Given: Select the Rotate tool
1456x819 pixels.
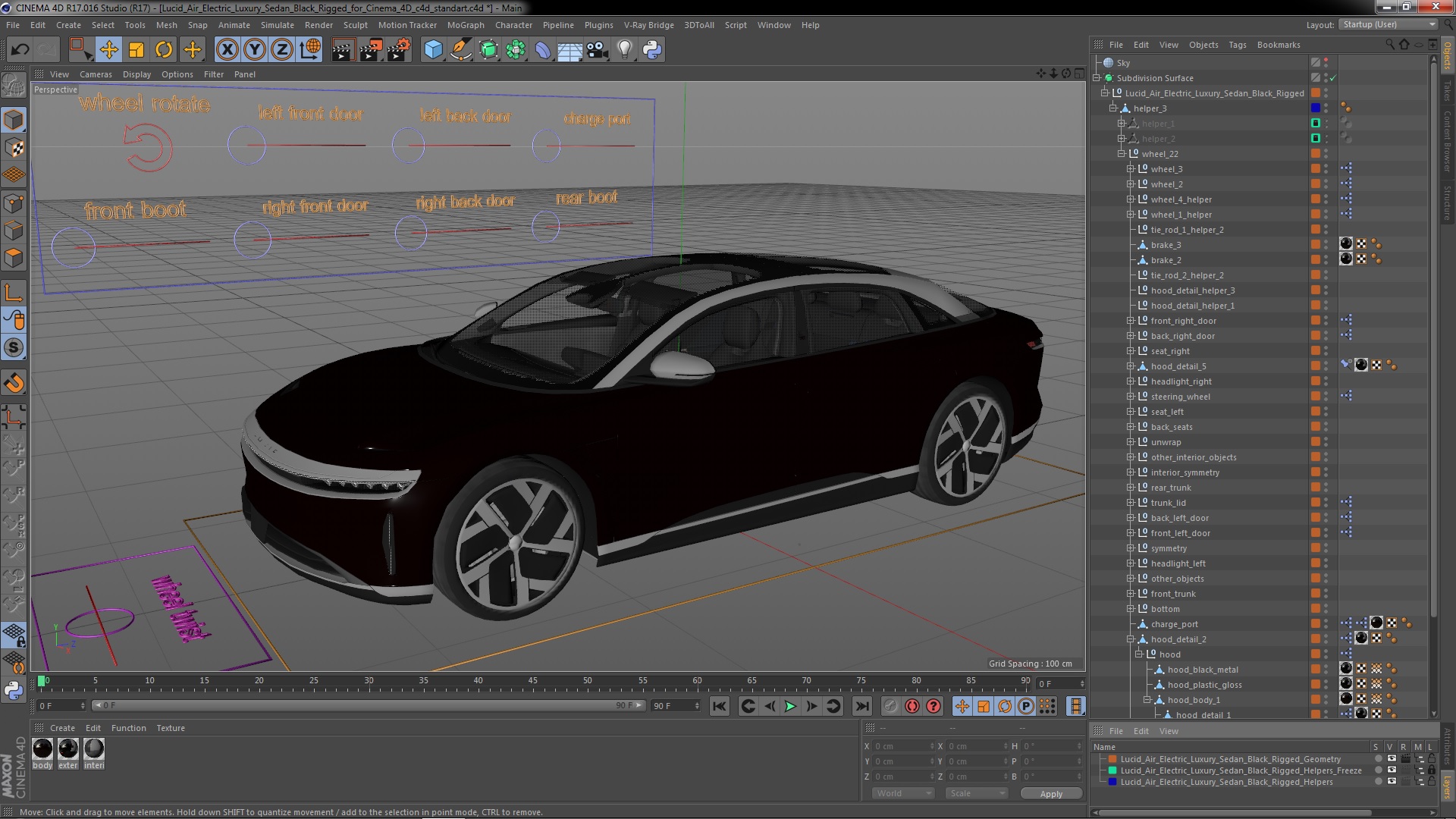Looking at the screenshot, I should coord(164,50).
